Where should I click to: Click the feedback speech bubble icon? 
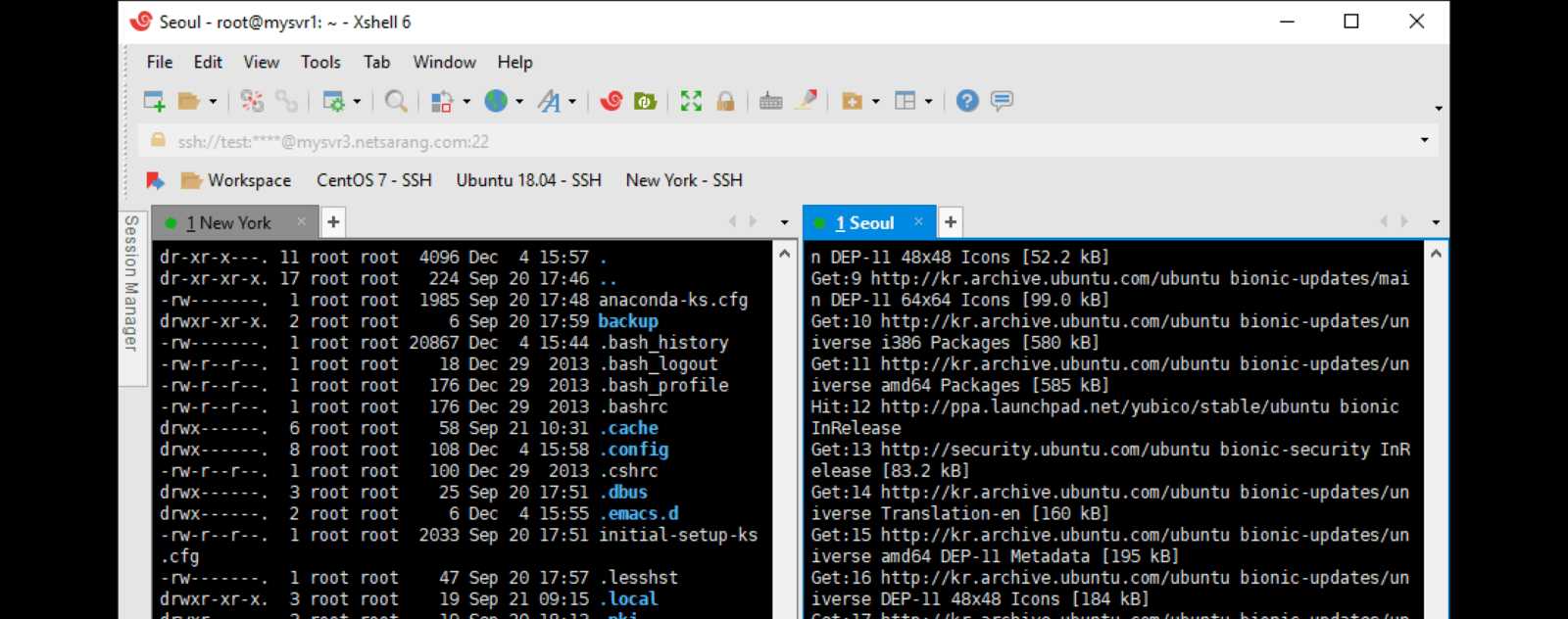click(x=1002, y=101)
